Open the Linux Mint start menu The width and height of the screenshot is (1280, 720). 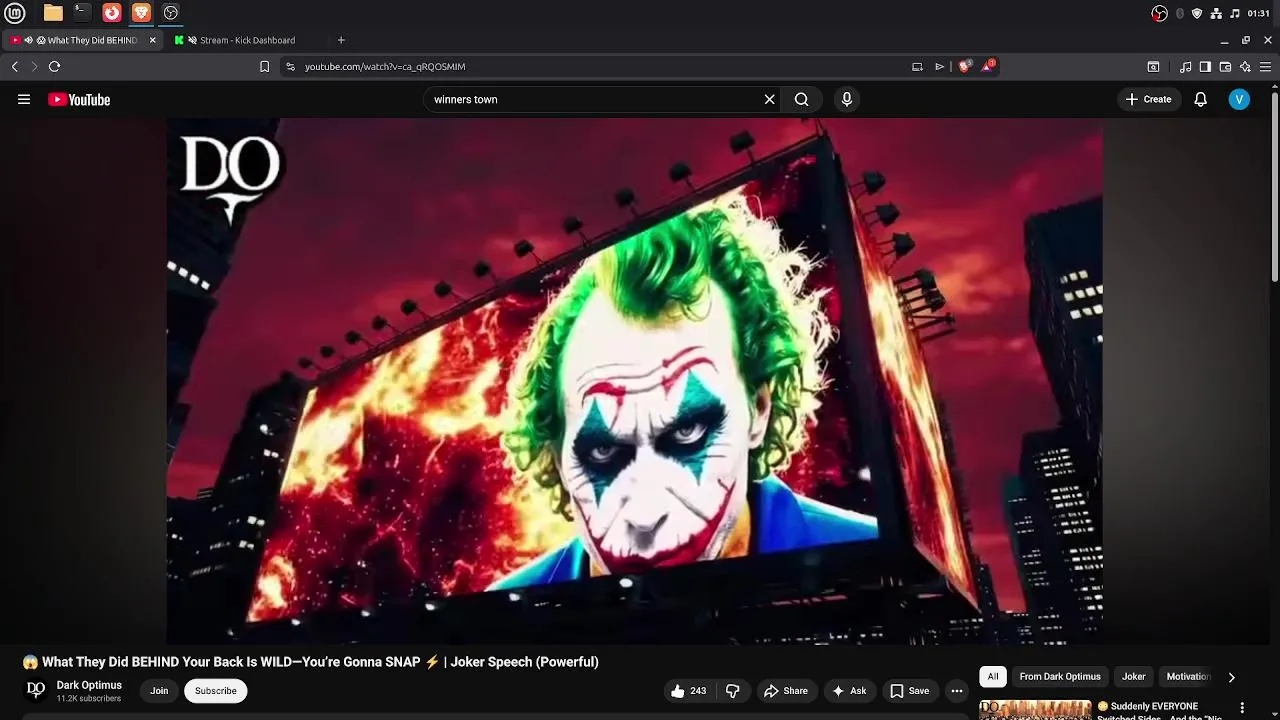pos(15,13)
